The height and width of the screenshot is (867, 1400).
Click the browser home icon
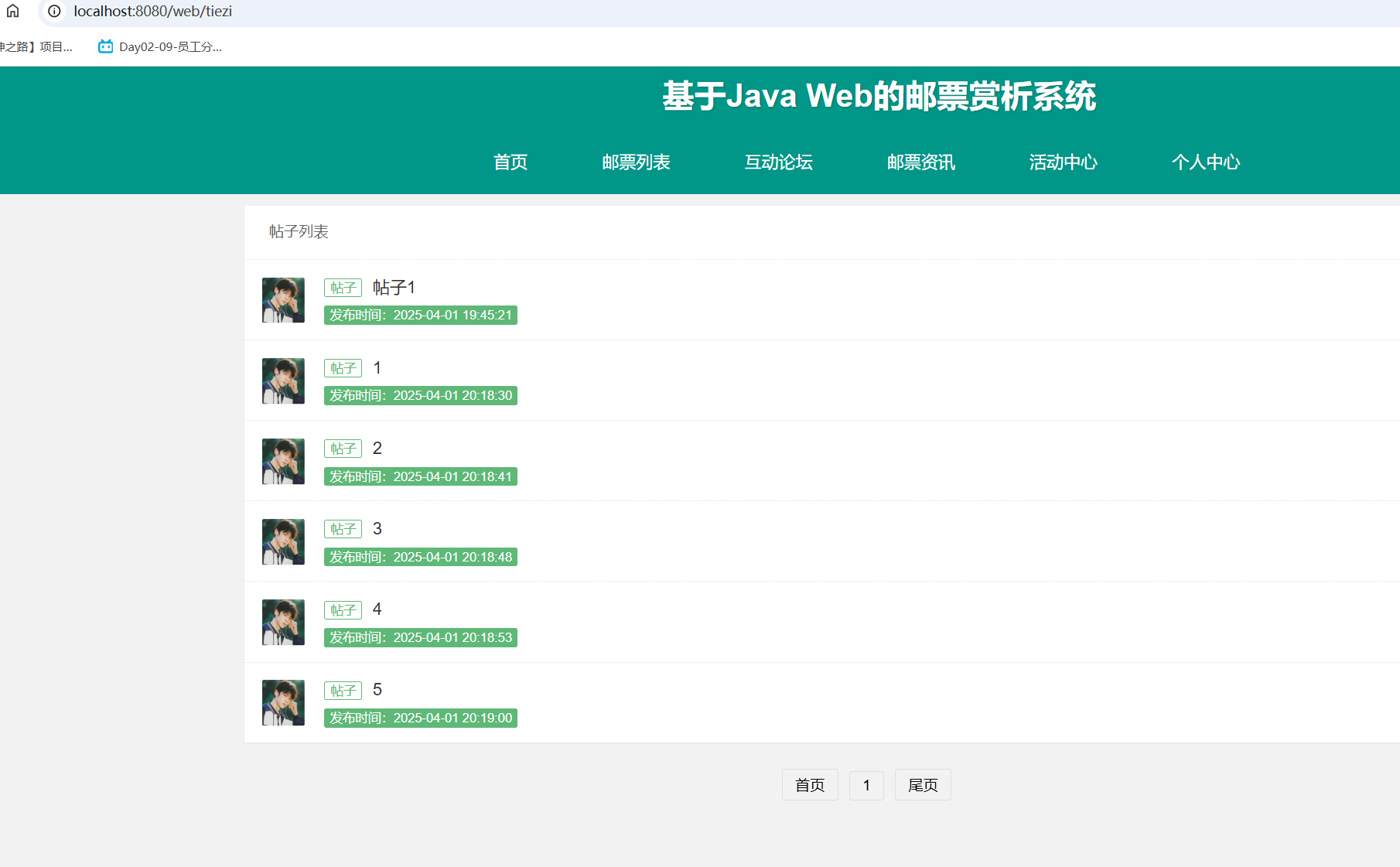point(13,11)
